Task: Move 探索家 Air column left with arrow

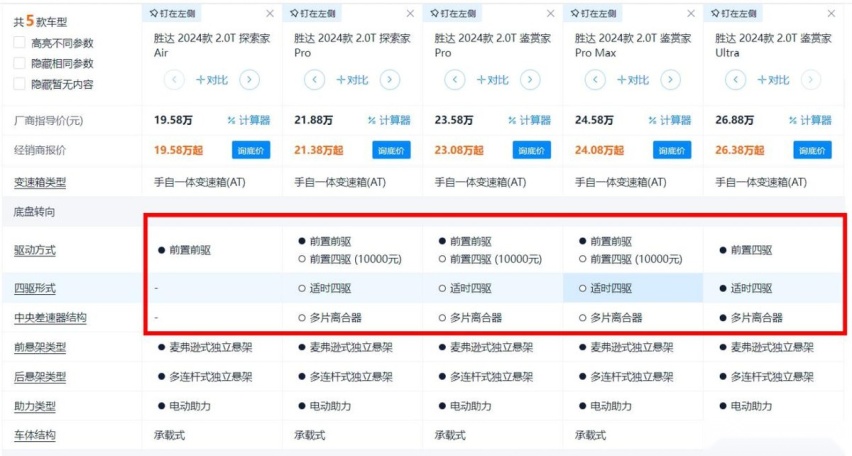Action: 174,80
